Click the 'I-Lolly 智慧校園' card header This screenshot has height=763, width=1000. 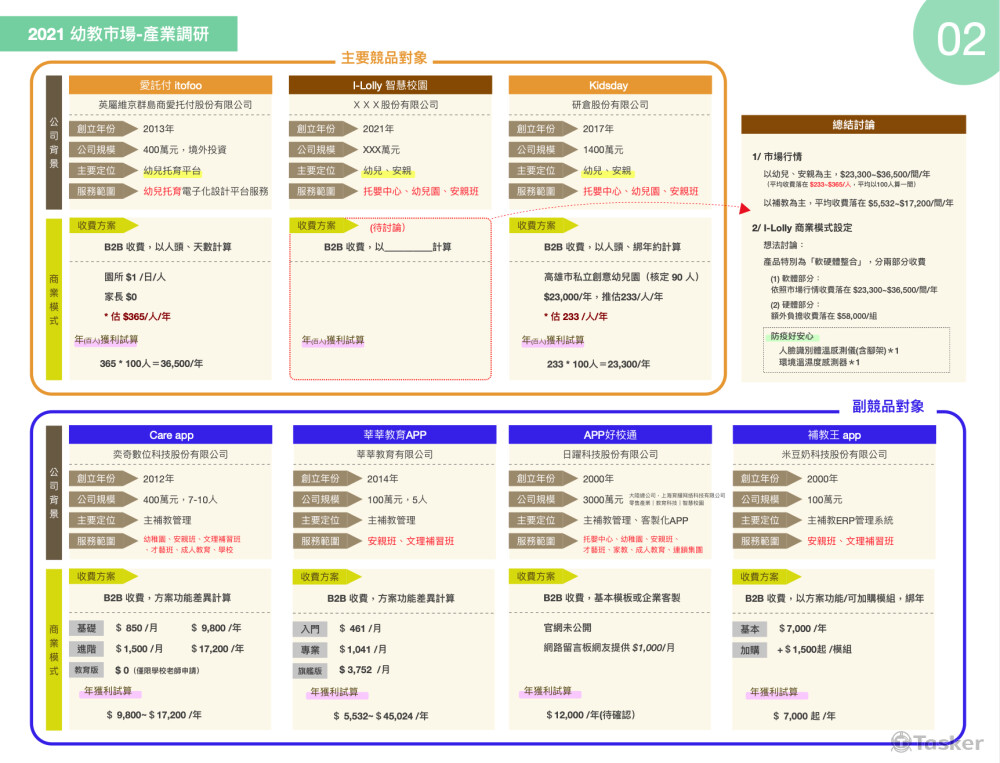point(390,85)
